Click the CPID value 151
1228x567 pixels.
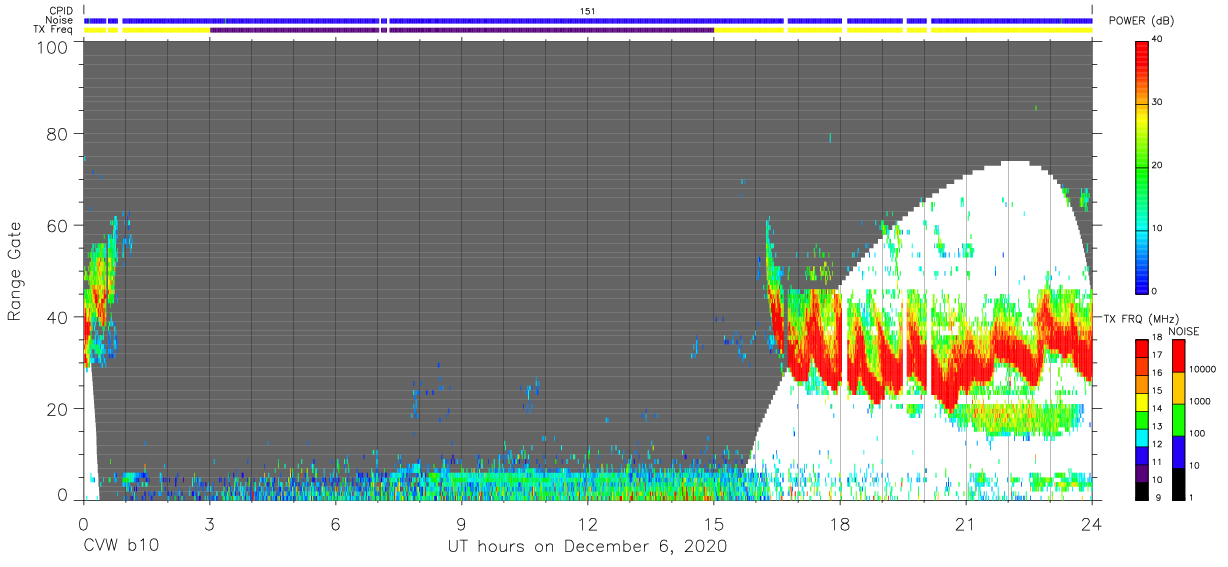click(x=588, y=11)
